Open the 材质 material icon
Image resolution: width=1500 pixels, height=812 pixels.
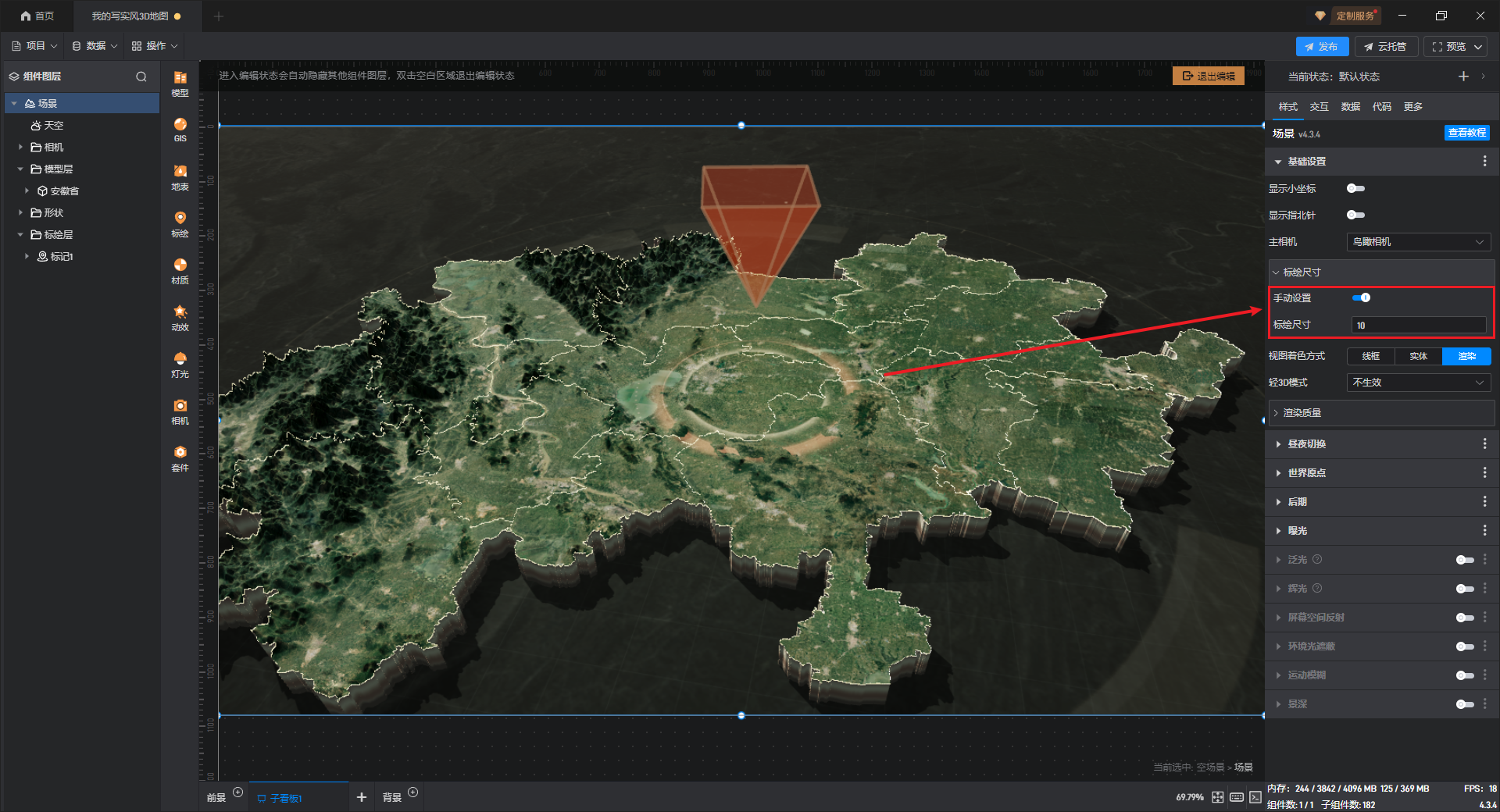click(x=180, y=270)
